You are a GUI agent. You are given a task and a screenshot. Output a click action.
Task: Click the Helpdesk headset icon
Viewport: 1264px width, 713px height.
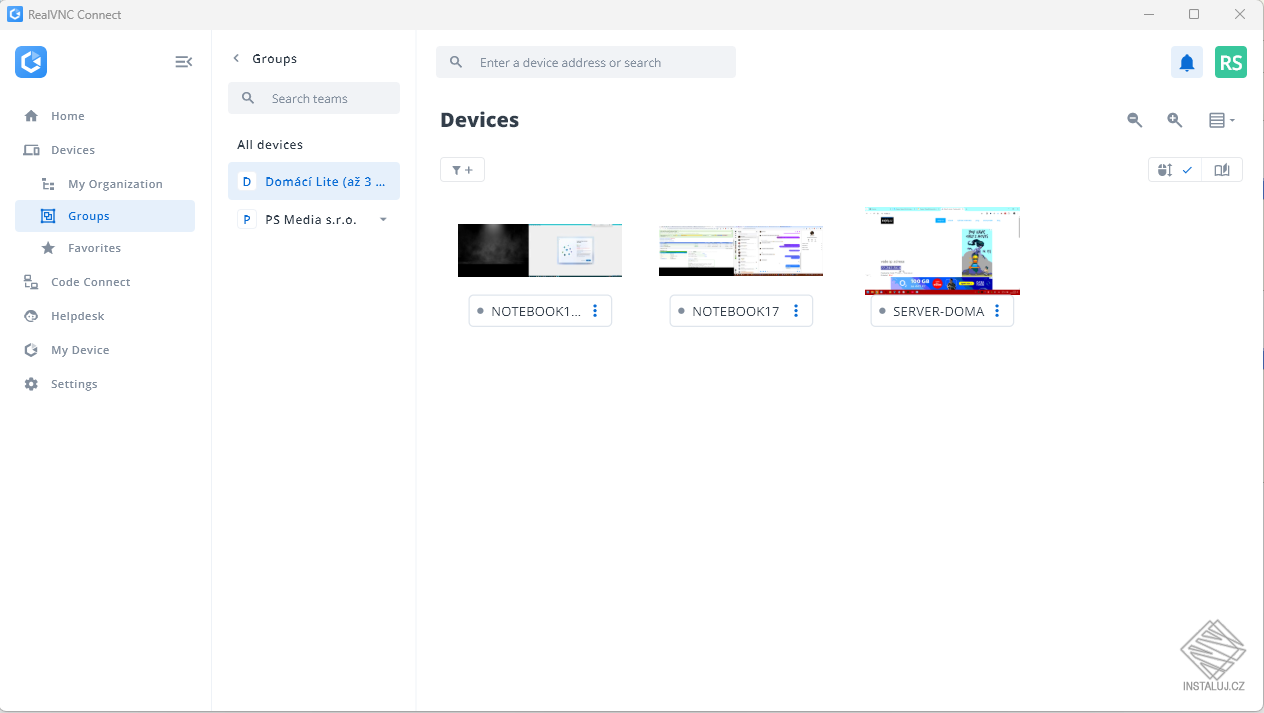[x=31, y=316]
